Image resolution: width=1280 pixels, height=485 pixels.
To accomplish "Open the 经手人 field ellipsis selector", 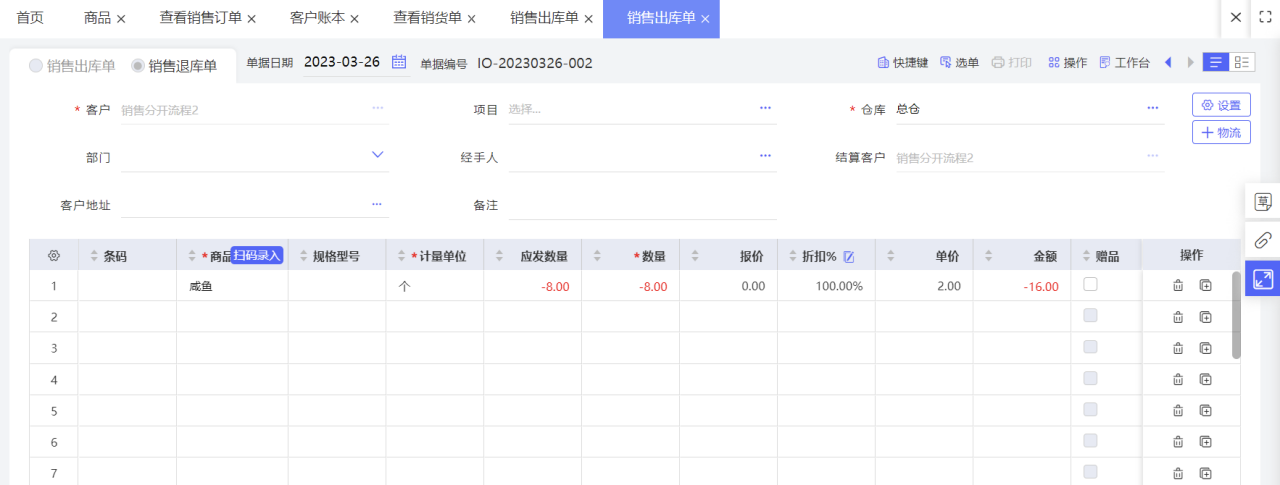I will [765, 155].
